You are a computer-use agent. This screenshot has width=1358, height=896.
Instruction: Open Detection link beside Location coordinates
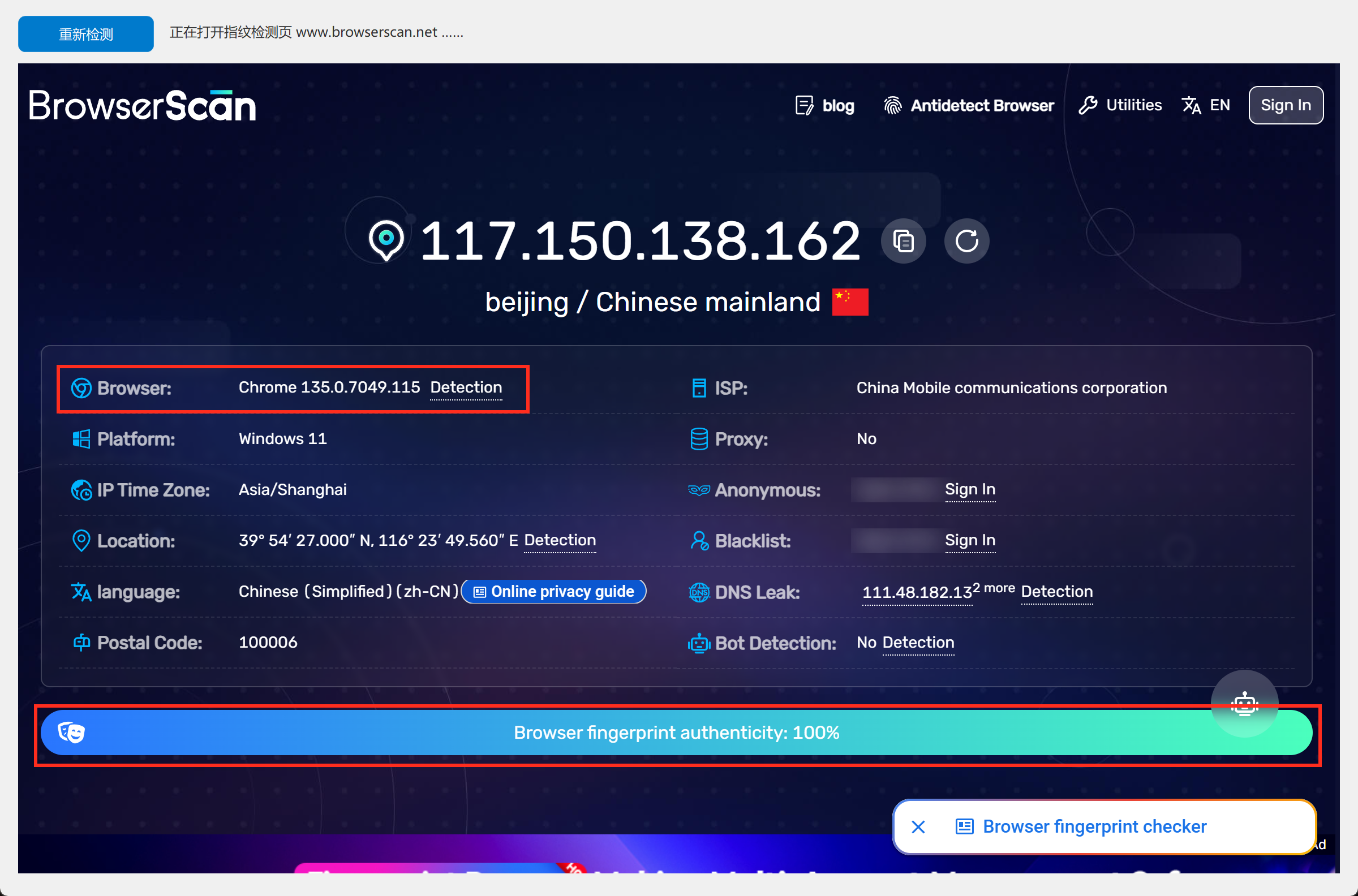[x=560, y=540]
